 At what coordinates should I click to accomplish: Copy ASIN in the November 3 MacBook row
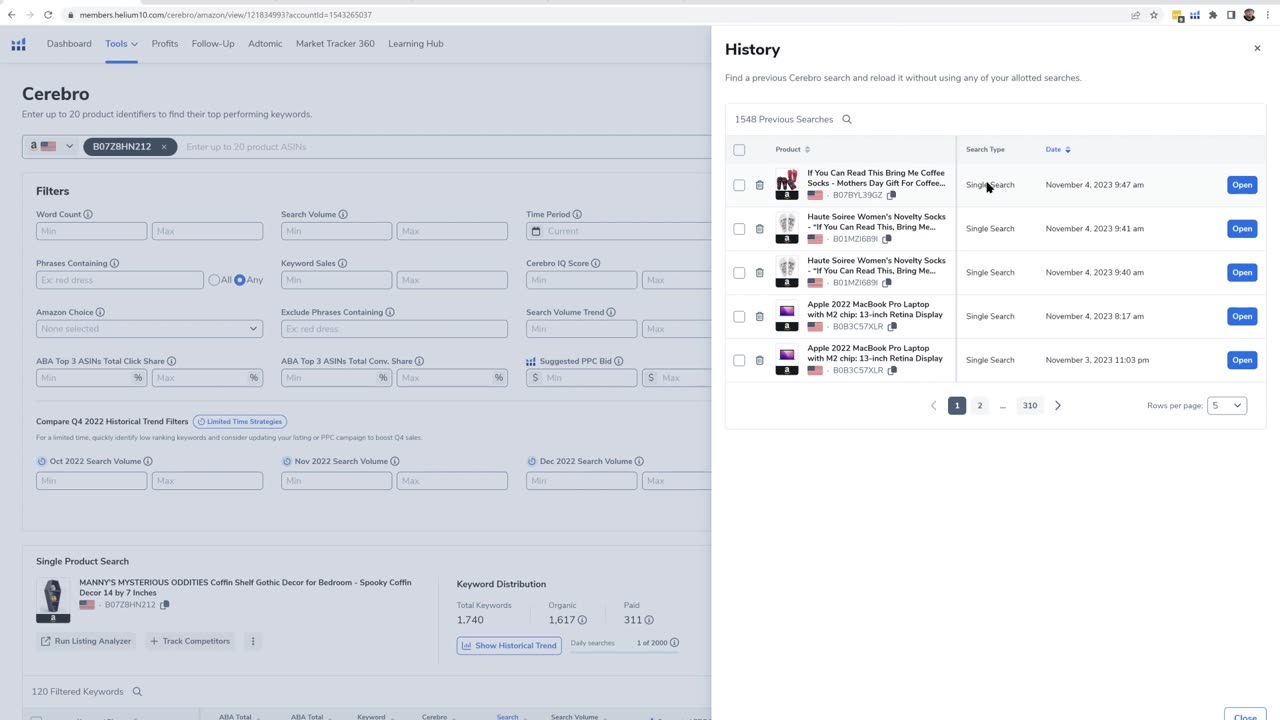892,370
